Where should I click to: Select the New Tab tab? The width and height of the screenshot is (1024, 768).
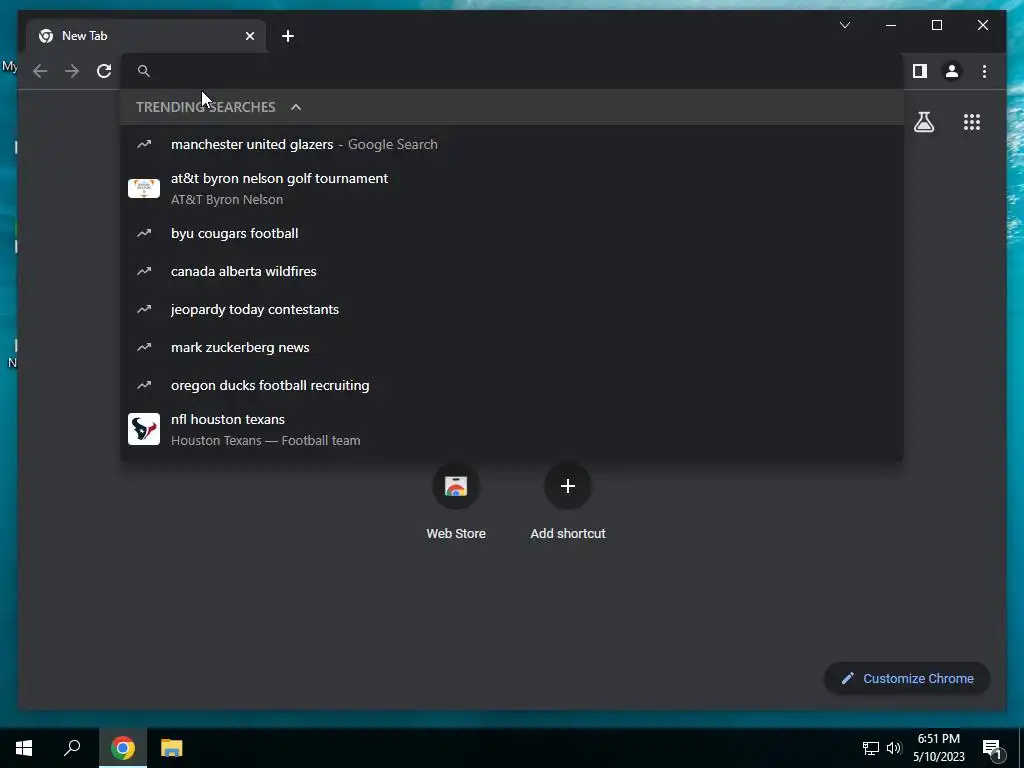pos(146,36)
